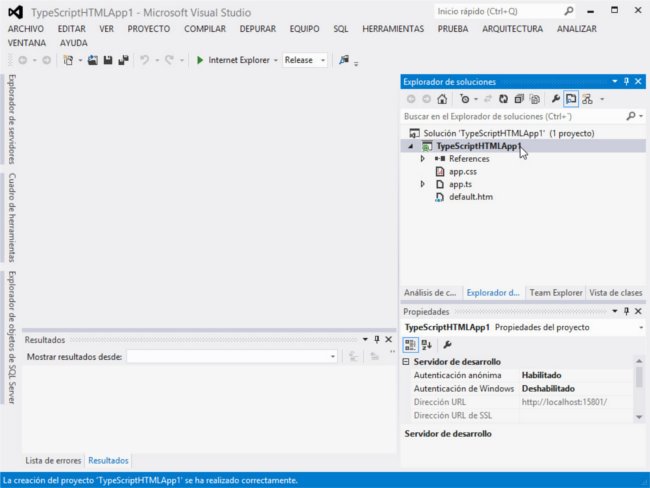
Task: Open the Propiedades object selector dropdown
Action: pos(641,328)
